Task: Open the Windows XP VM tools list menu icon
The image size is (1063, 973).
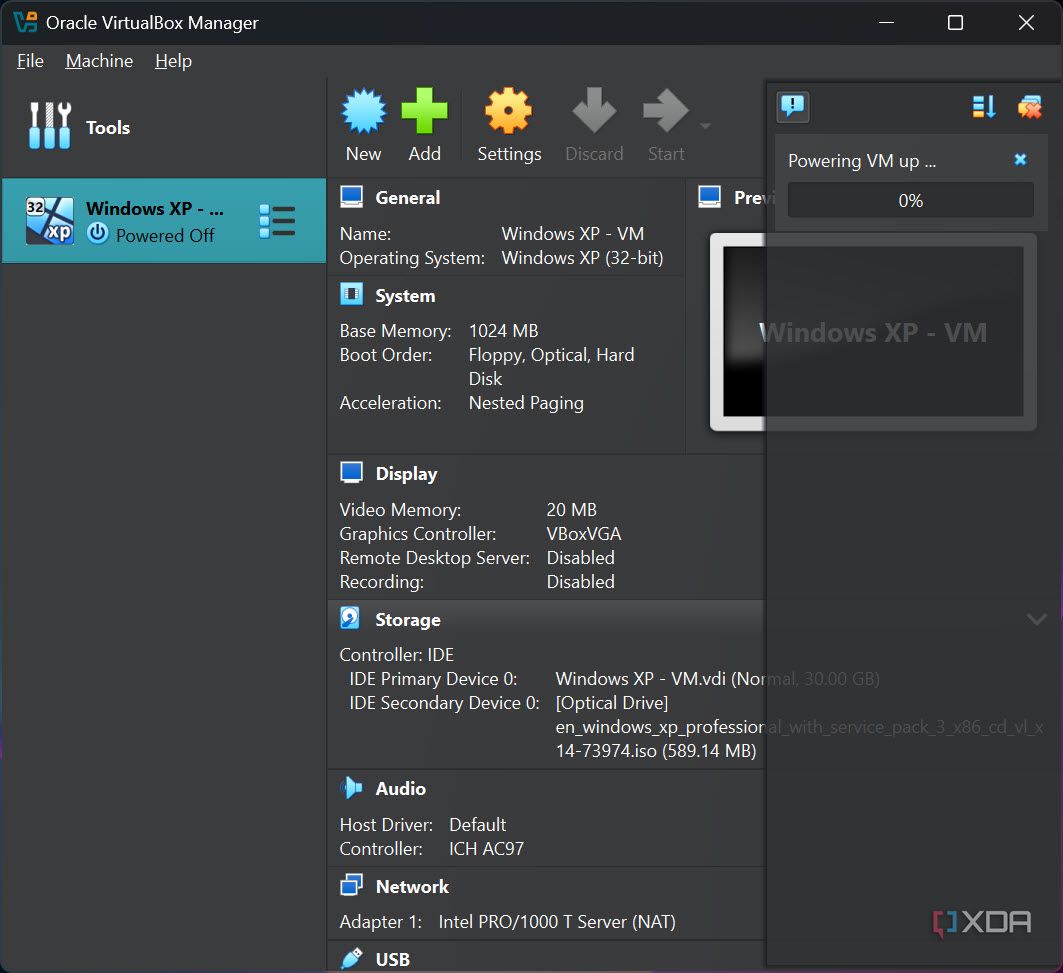Action: pos(277,222)
